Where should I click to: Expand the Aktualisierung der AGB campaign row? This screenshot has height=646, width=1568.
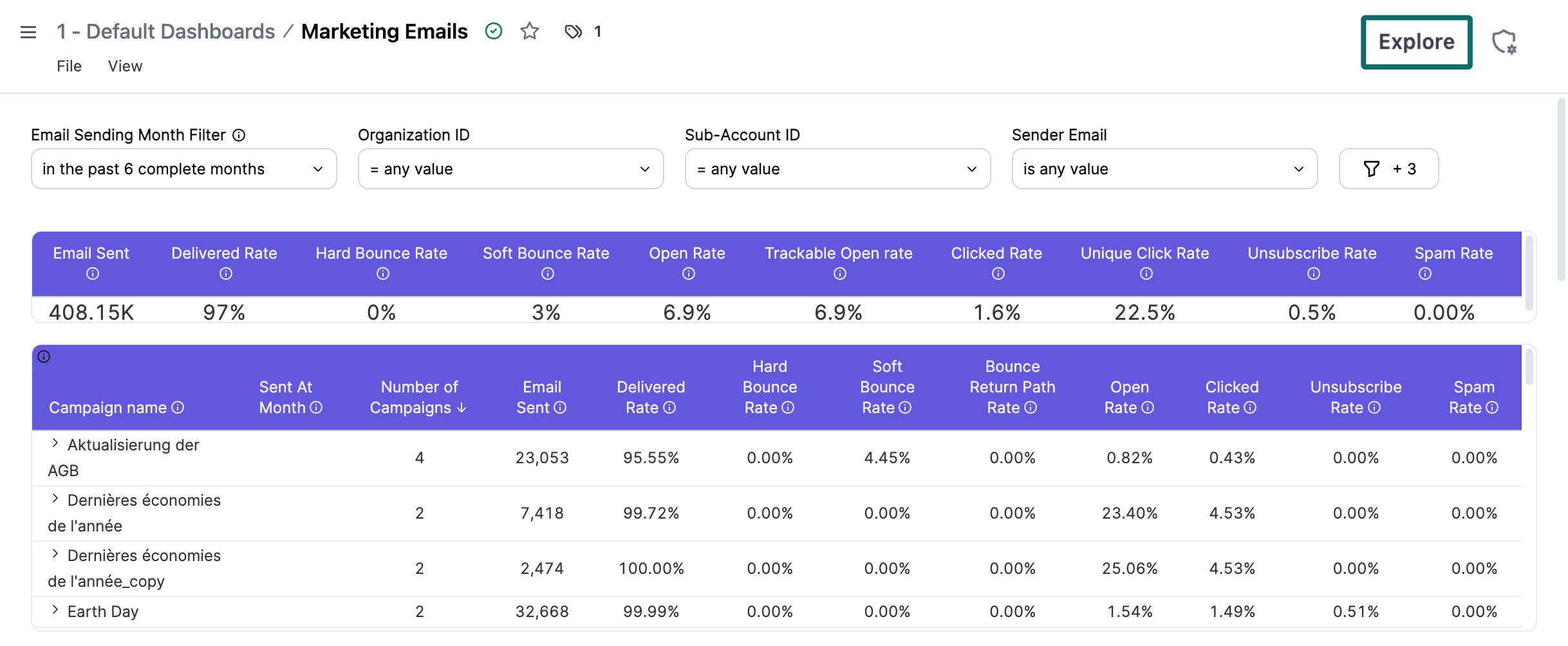coord(55,443)
